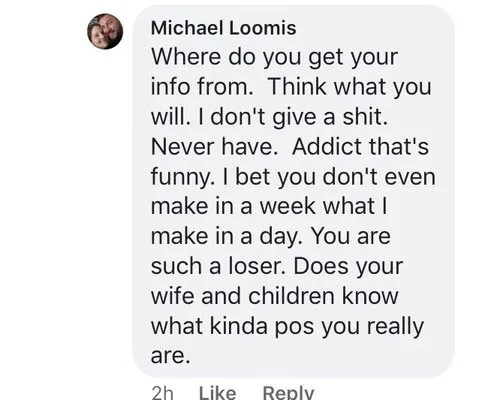Select the gray comment bubble
The height and width of the screenshot is (400, 479).
click(293, 191)
